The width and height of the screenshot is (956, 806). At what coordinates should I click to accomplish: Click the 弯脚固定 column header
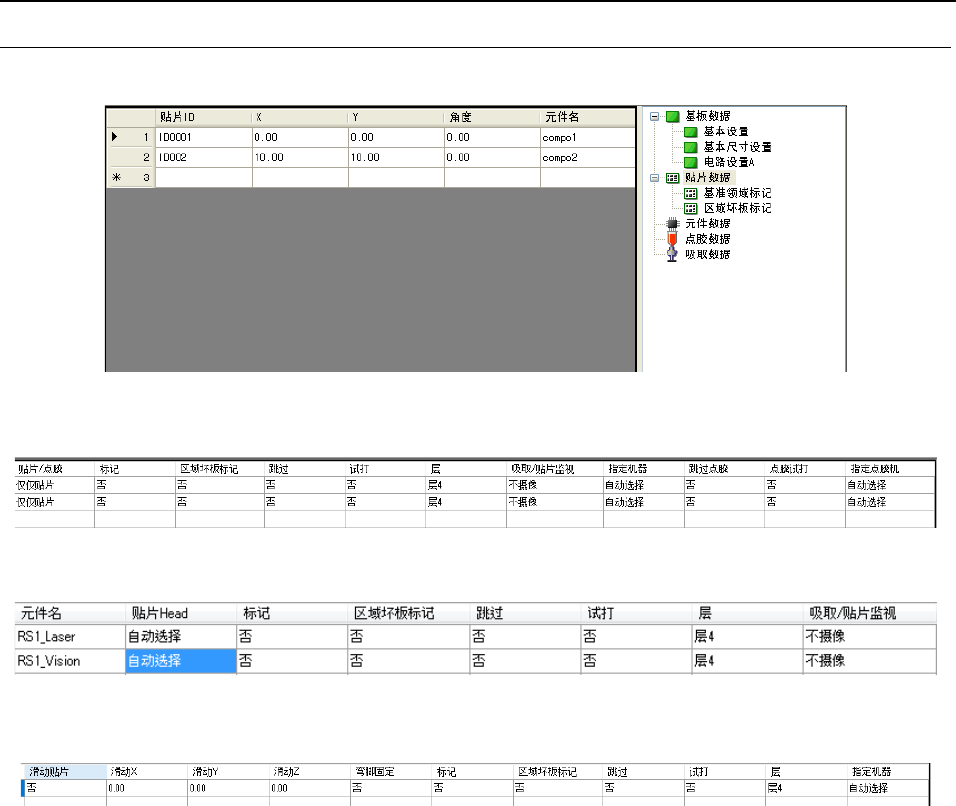(391, 772)
